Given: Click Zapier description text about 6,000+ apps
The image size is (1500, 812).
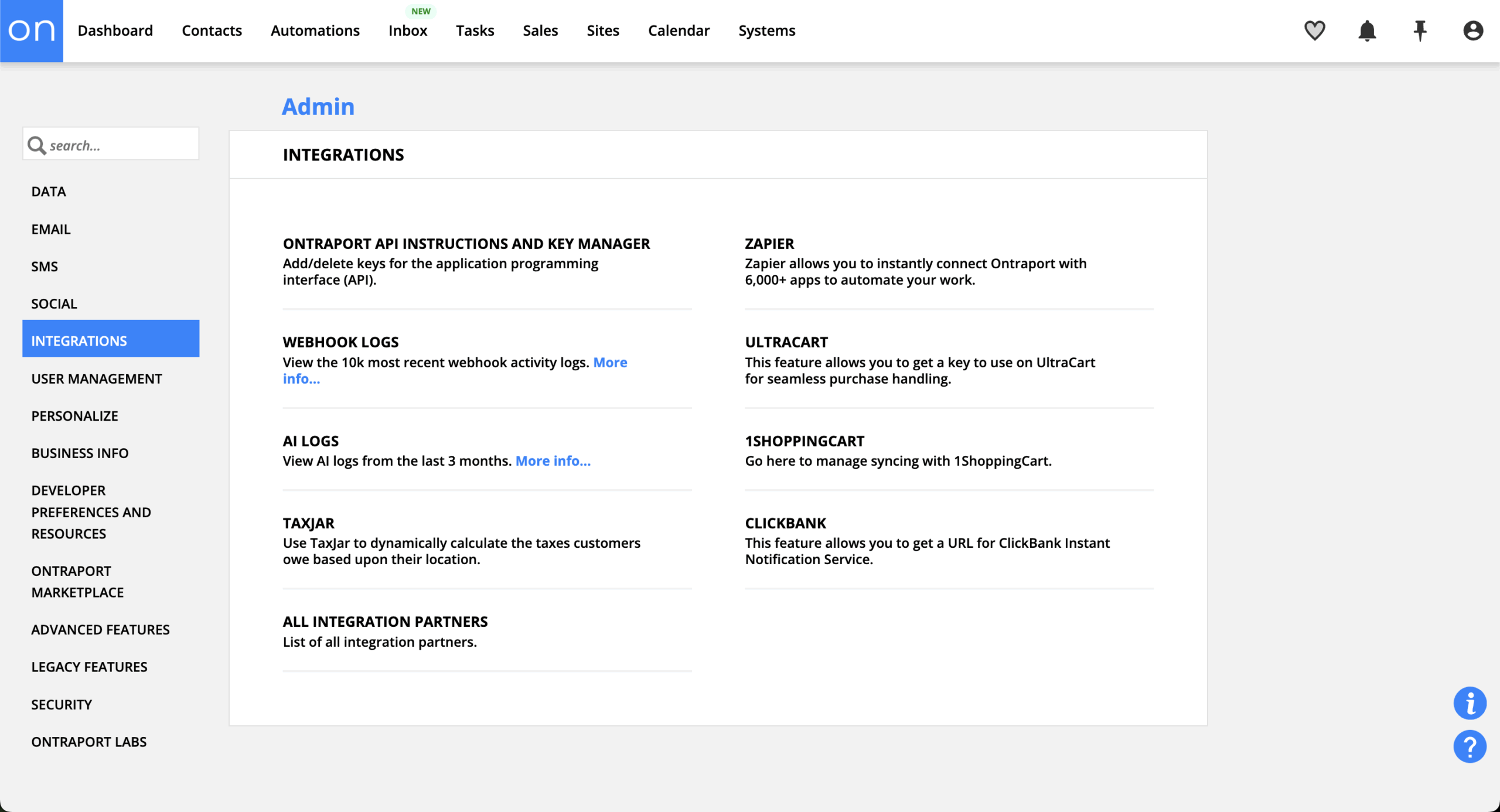Looking at the screenshot, I should 916,272.
